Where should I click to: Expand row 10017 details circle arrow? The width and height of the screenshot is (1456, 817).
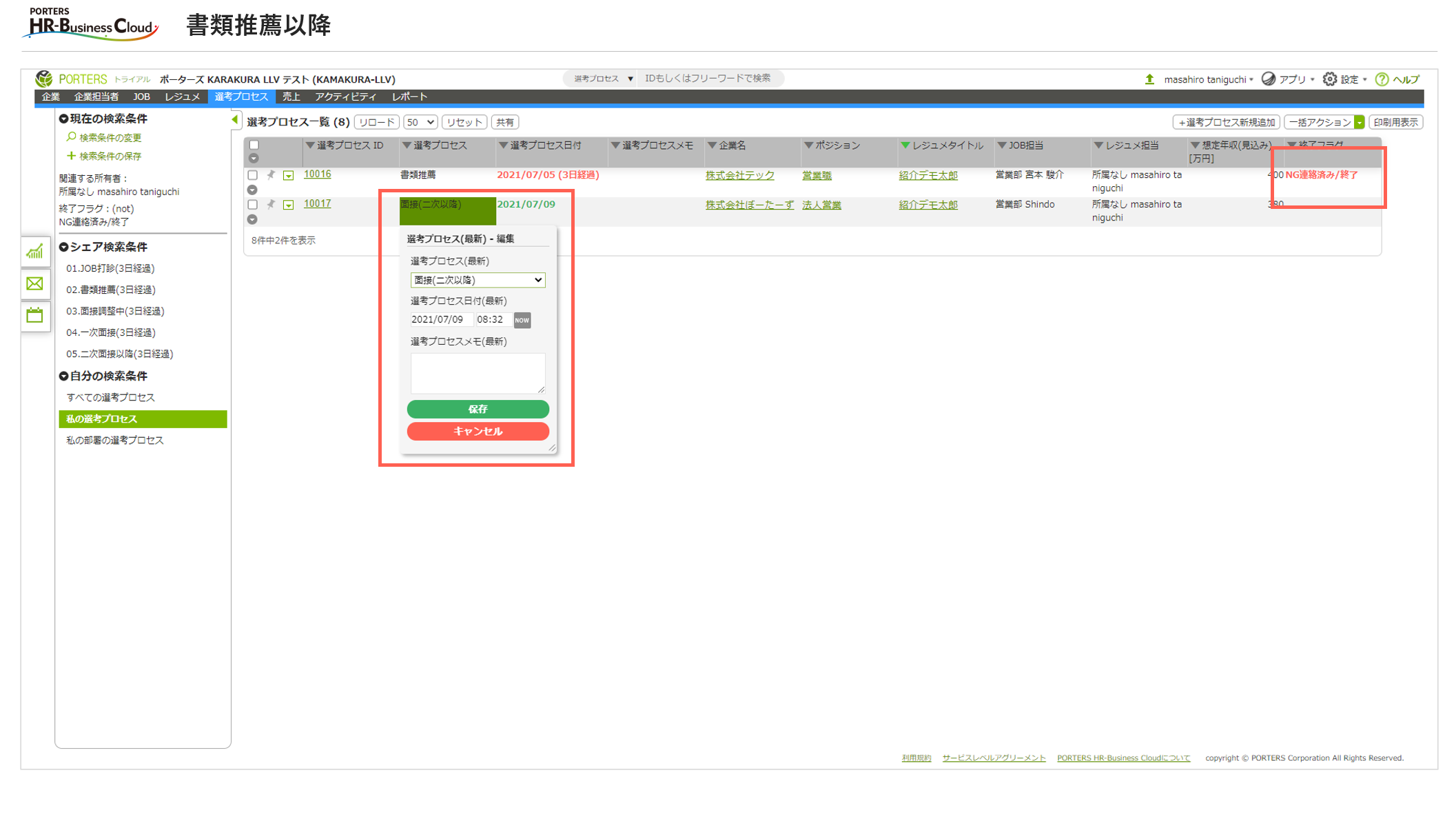click(x=252, y=219)
